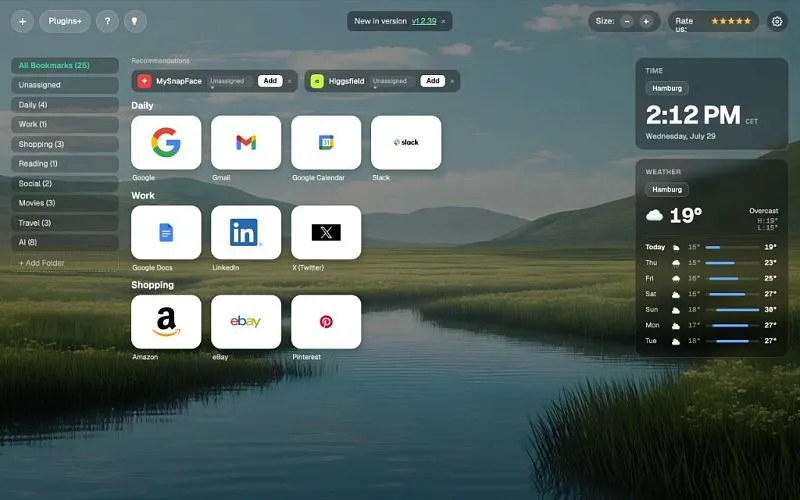Select the Daily (4) folder
This screenshot has width=800, height=500.
coord(65,105)
